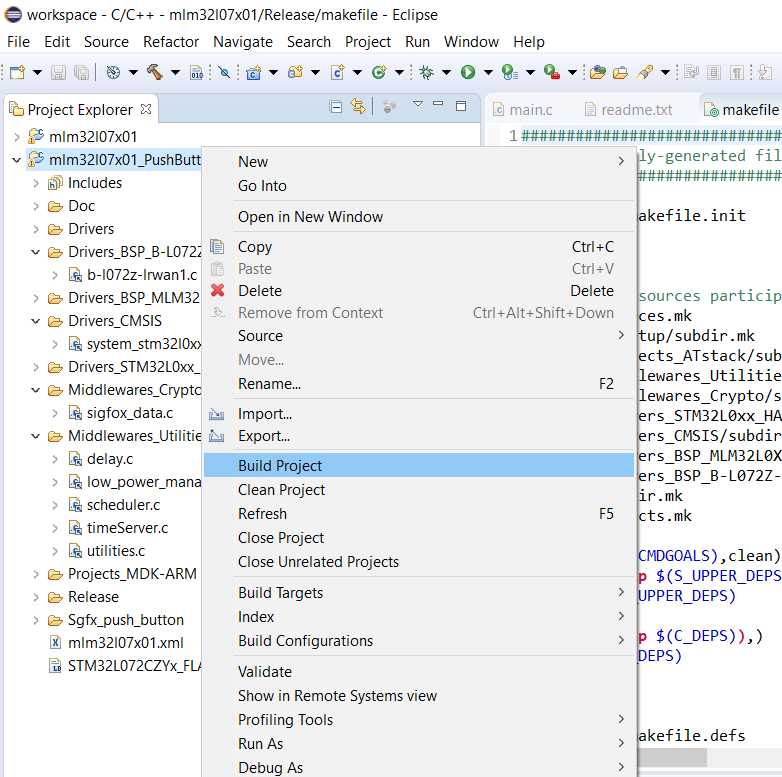This screenshot has width=782, height=777.
Task: Open the Run dropdown arrow
Action: click(x=488, y=73)
